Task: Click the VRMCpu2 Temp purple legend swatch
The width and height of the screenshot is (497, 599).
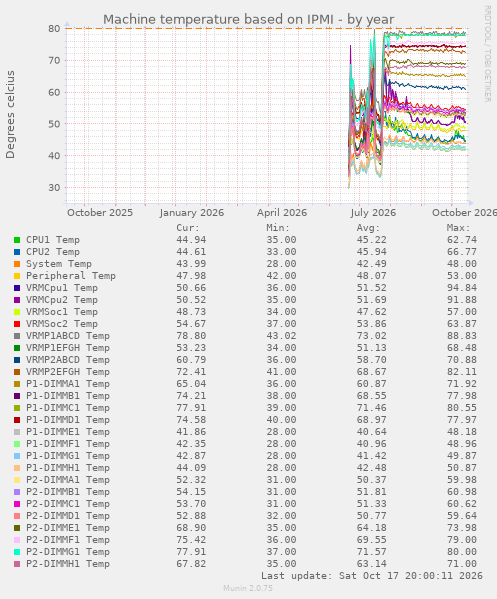Action: click(x=17, y=300)
